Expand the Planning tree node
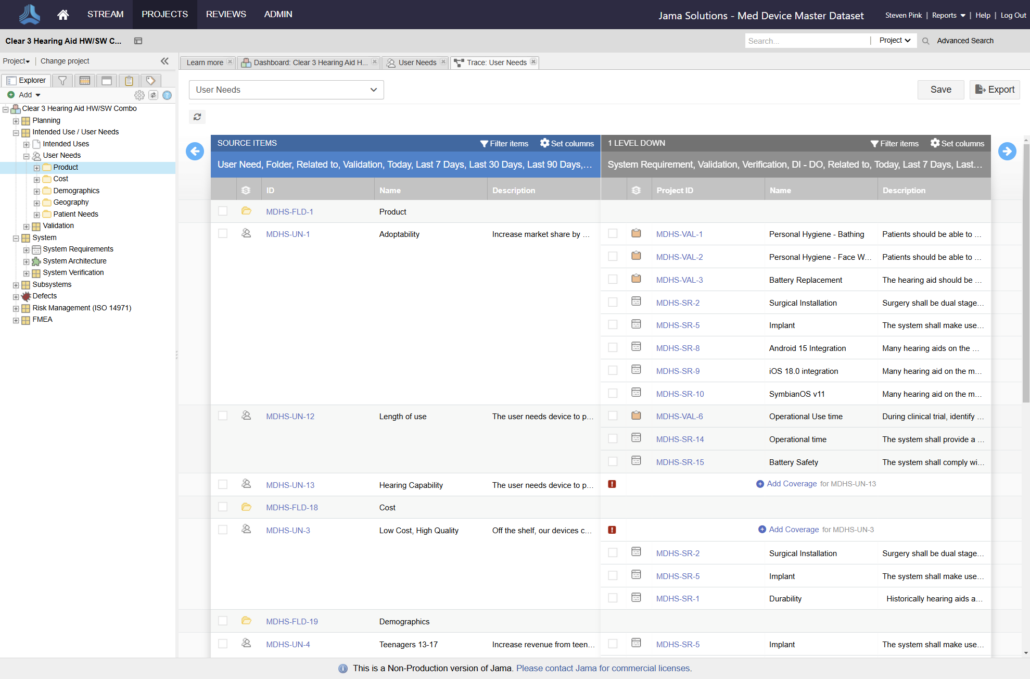The height and width of the screenshot is (679, 1030). tap(16, 120)
